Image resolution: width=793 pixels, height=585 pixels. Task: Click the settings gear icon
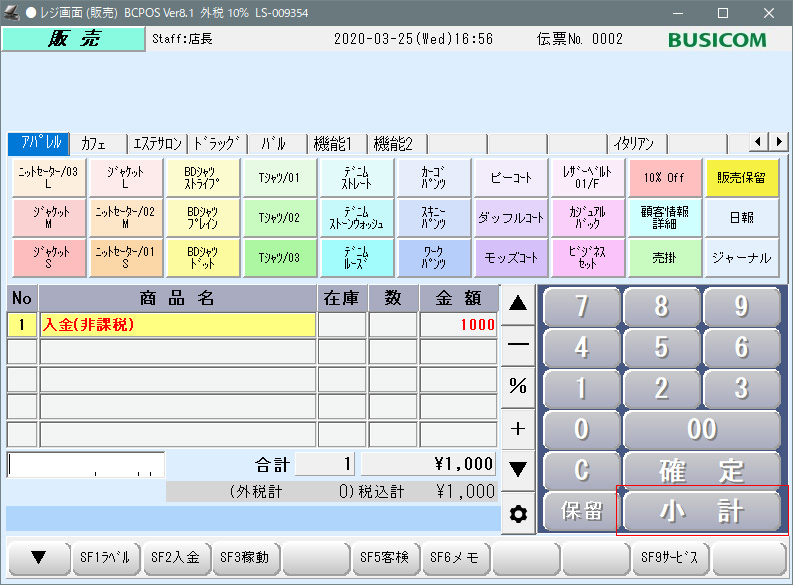[517, 514]
